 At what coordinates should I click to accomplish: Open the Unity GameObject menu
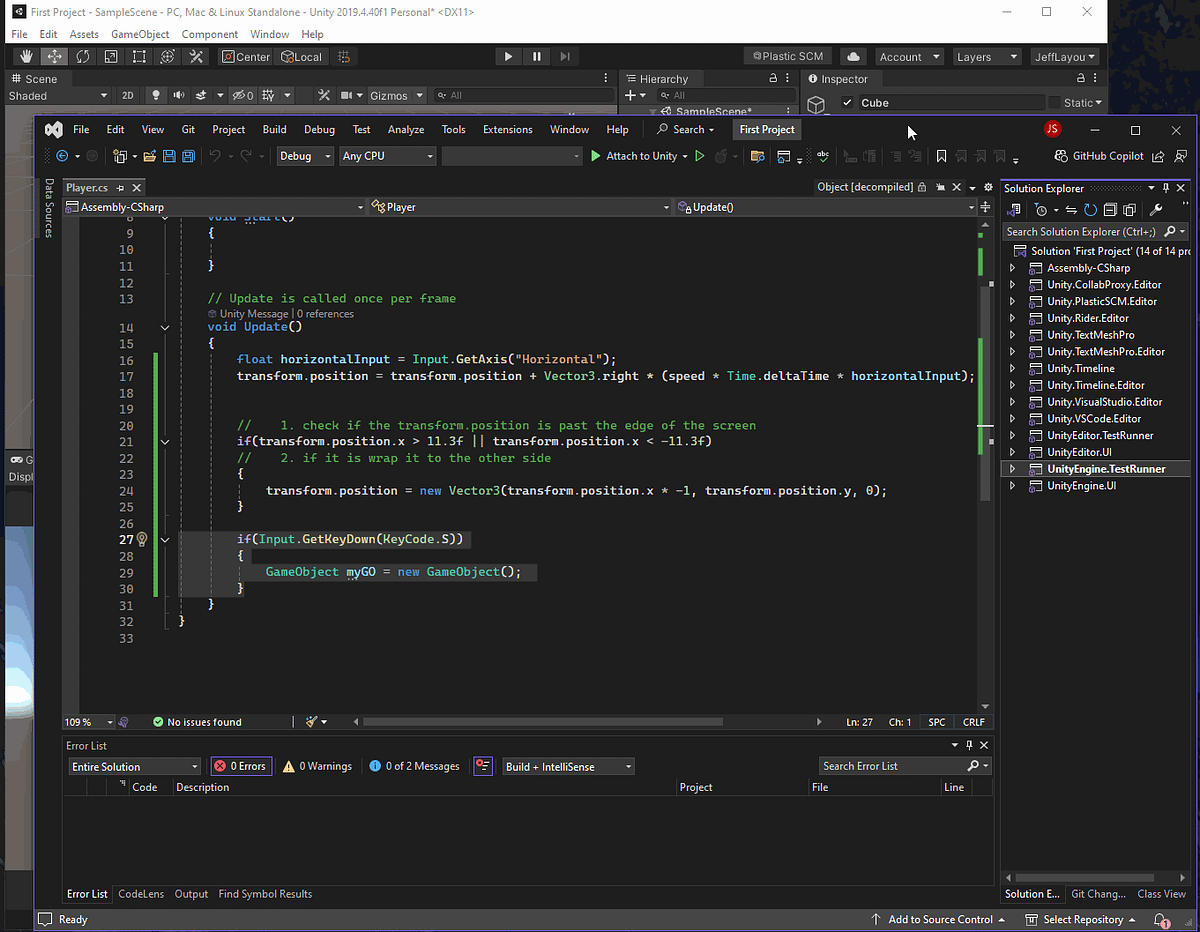tap(140, 34)
